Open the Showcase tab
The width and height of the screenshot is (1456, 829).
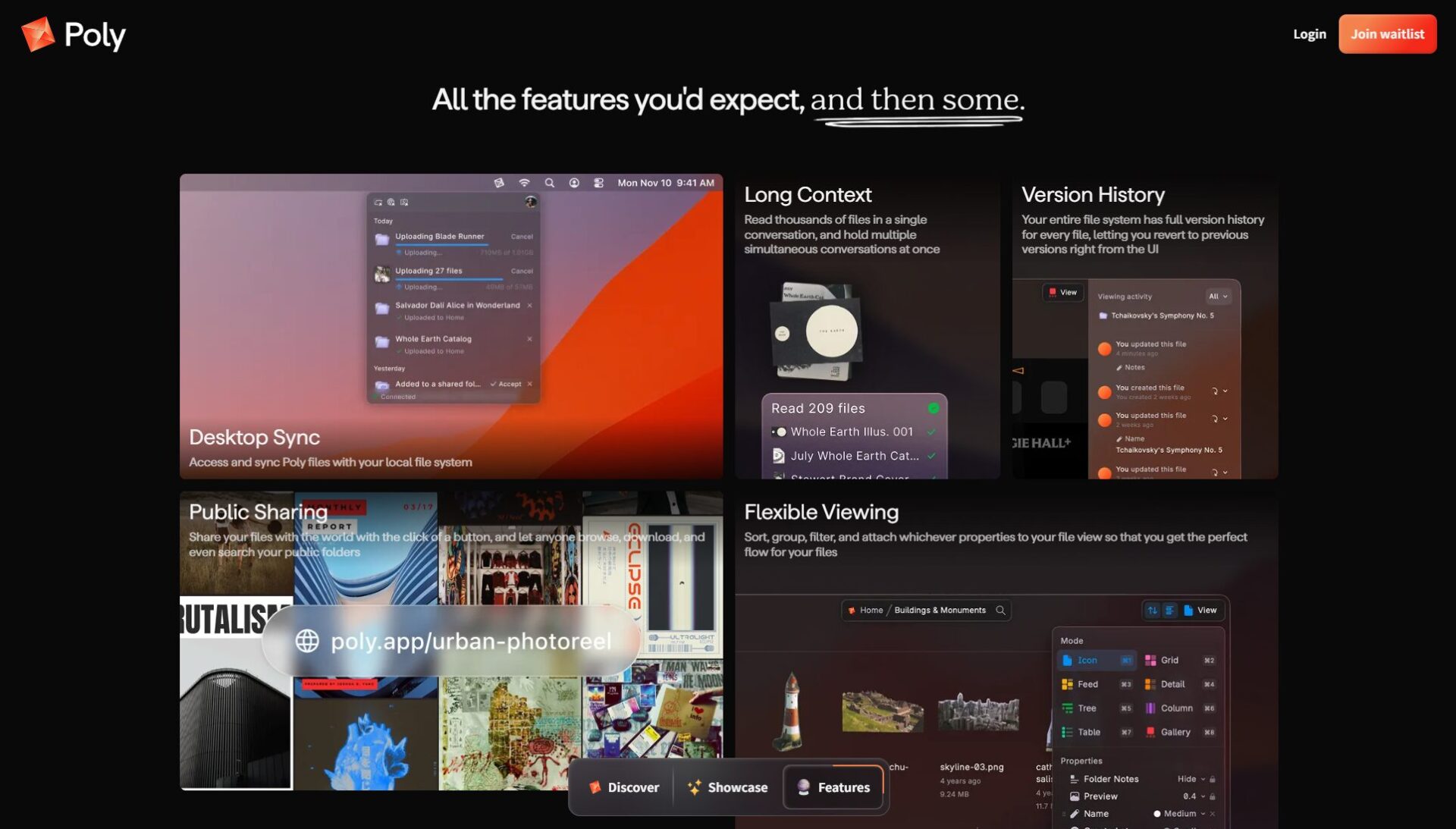727,787
